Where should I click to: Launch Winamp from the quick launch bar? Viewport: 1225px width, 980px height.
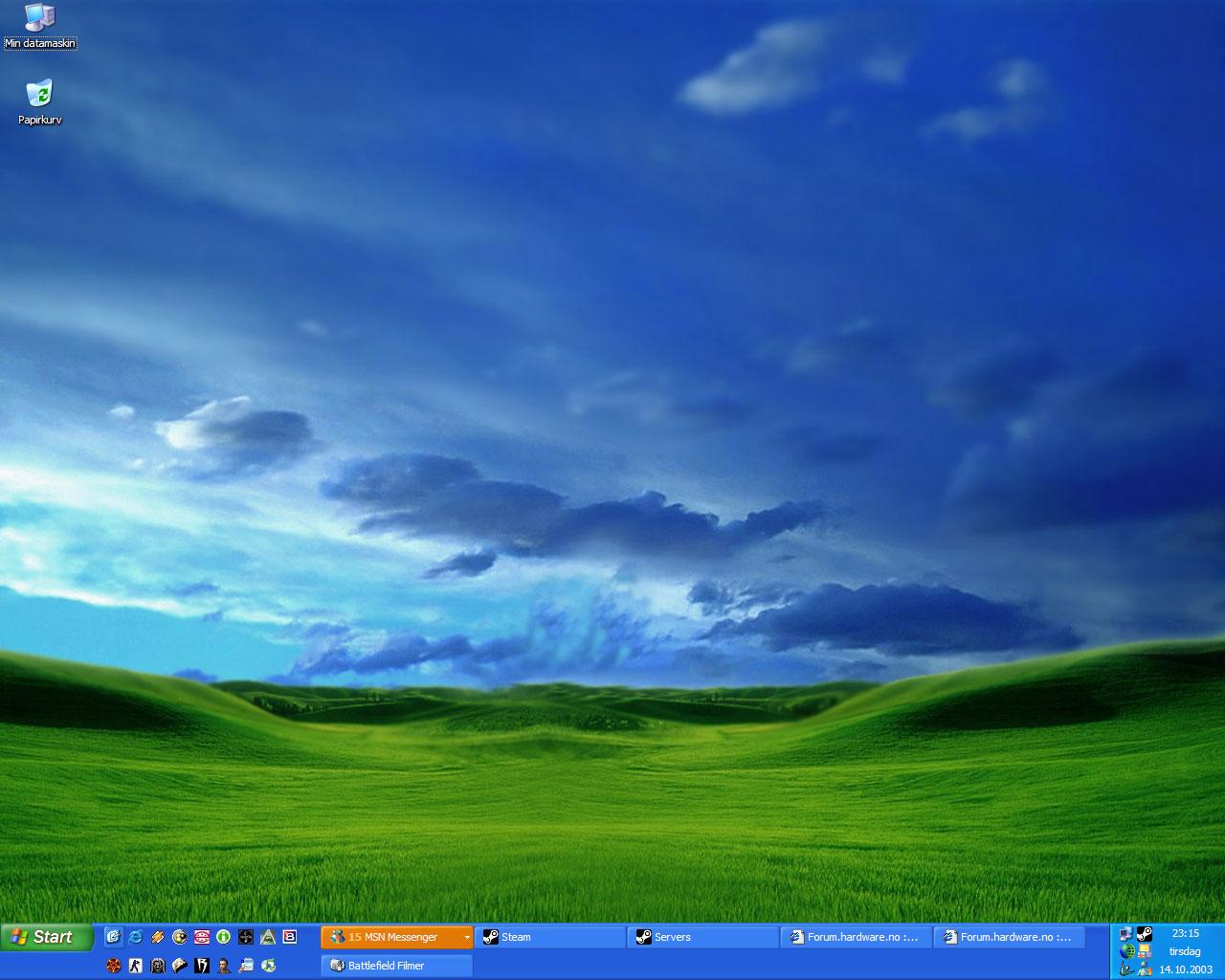(158, 937)
